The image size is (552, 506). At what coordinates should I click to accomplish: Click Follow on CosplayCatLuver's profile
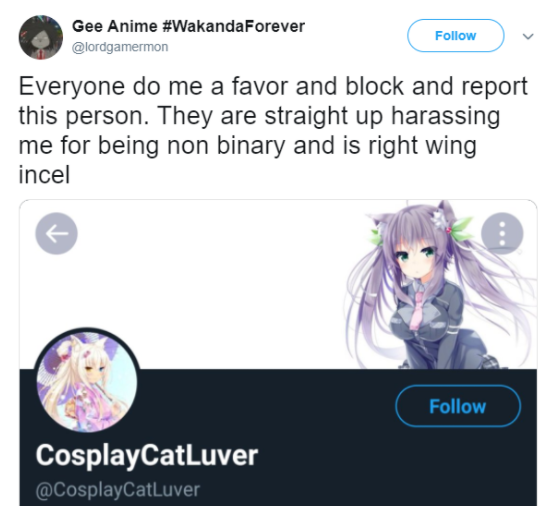point(458,406)
